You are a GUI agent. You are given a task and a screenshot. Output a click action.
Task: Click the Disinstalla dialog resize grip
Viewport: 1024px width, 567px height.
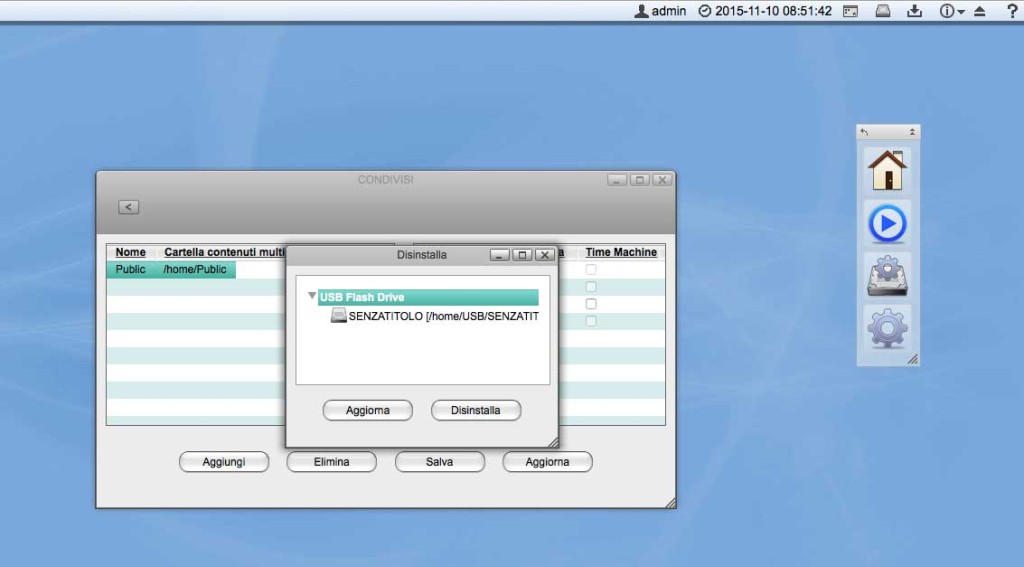tap(553, 442)
